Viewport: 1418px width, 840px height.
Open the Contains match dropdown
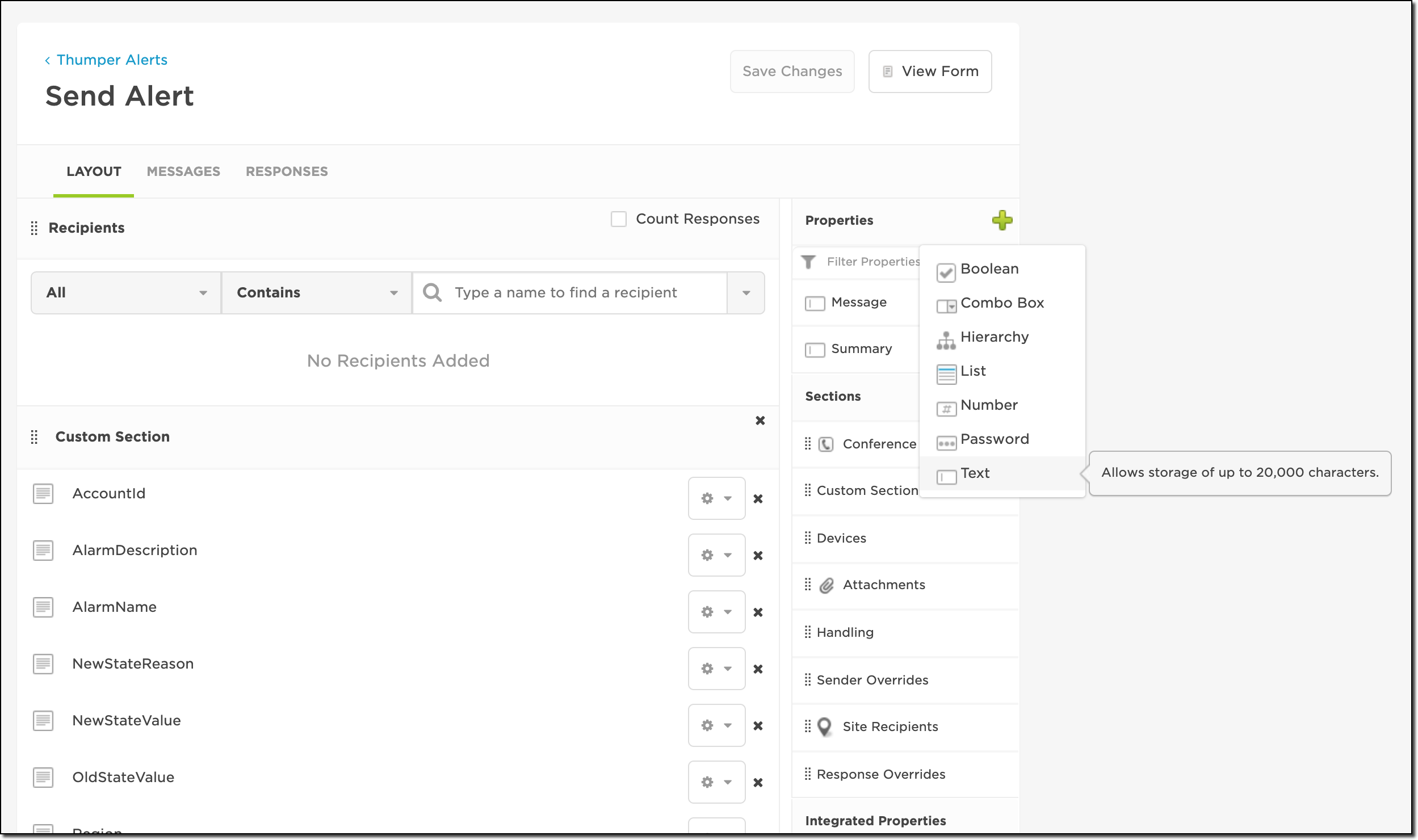(316, 293)
